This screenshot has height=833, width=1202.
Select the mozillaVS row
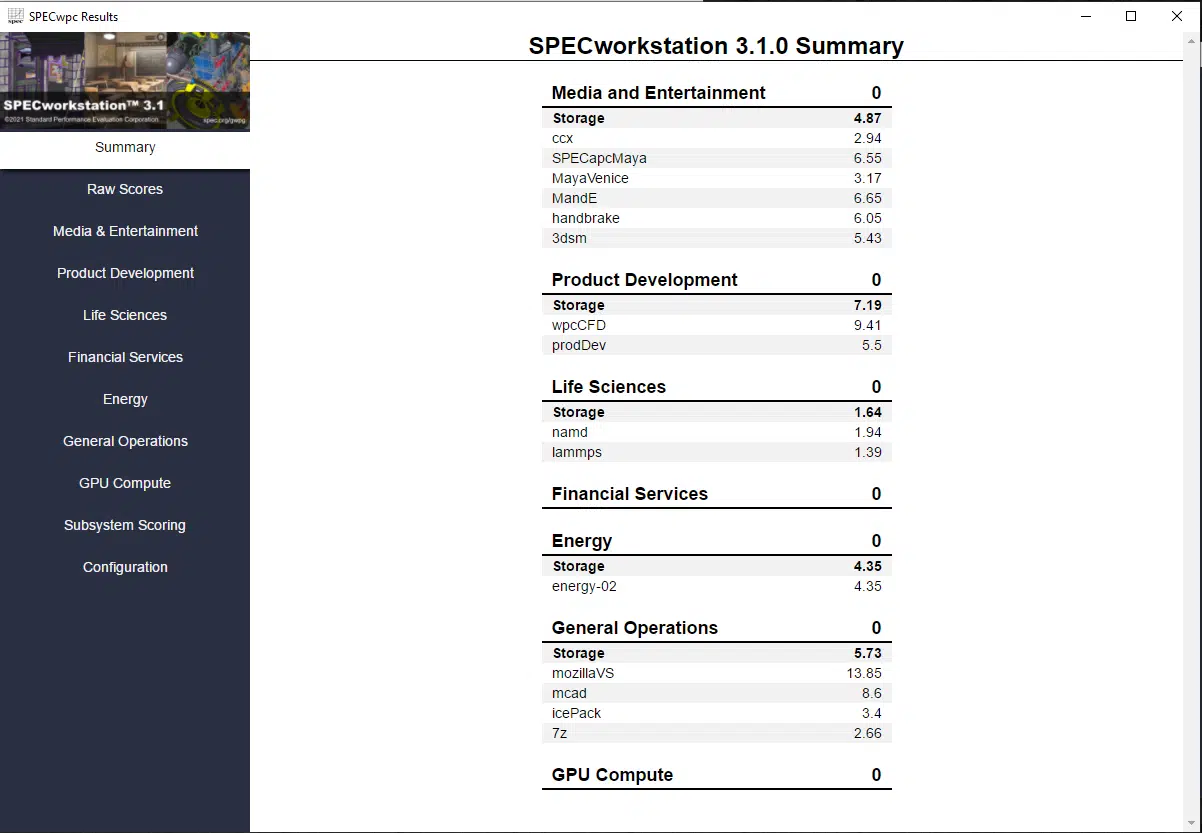(717, 673)
